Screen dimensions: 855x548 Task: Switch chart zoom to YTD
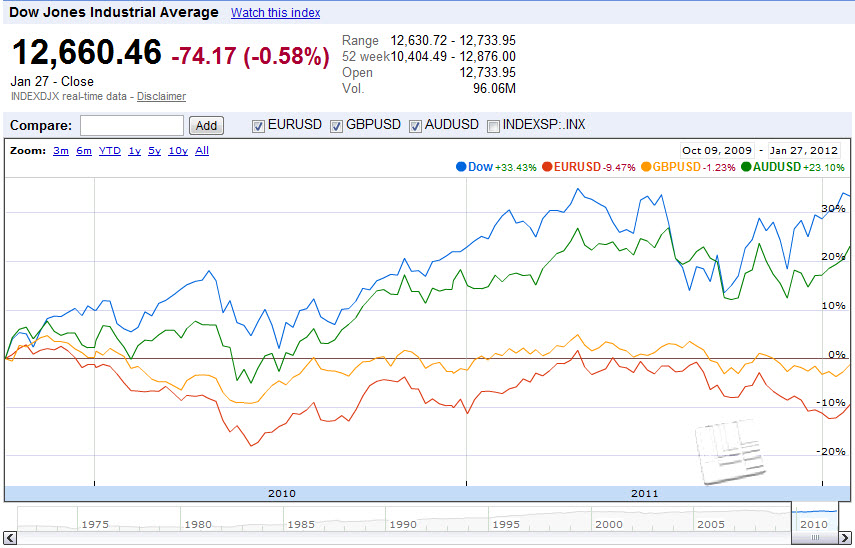click(x=109, y=151)
